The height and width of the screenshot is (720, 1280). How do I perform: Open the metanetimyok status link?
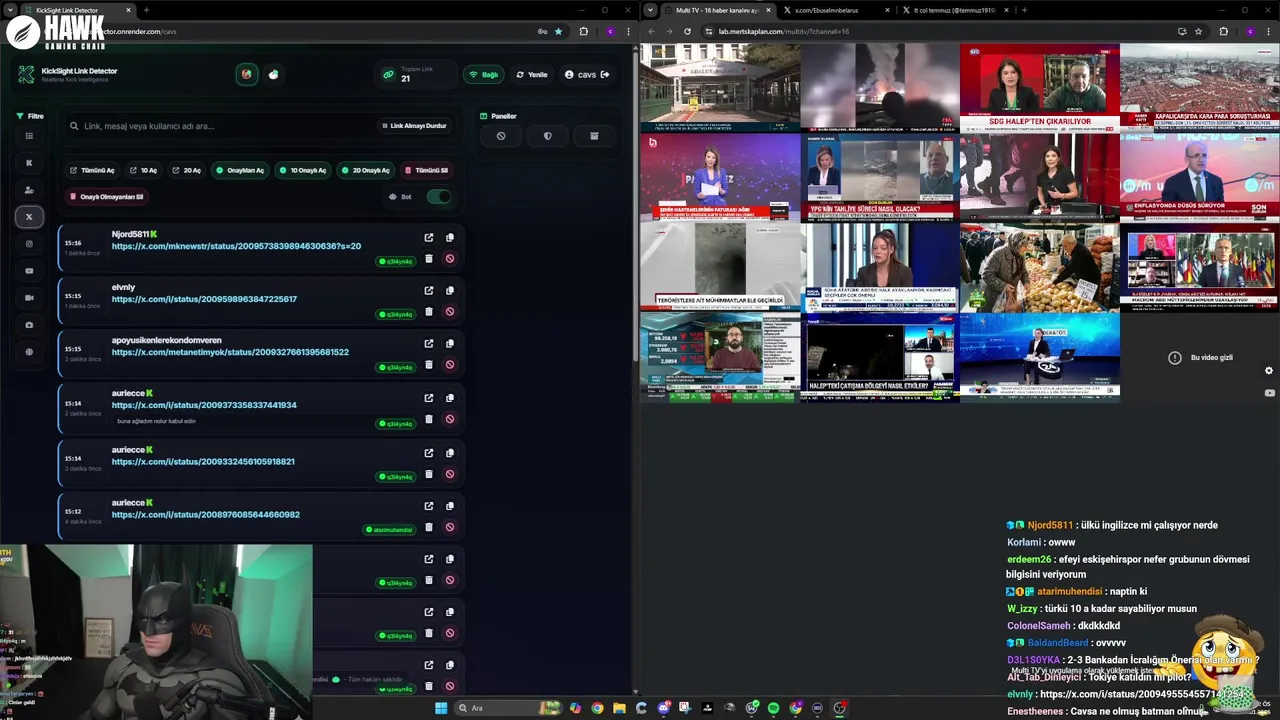click(230, 352)
